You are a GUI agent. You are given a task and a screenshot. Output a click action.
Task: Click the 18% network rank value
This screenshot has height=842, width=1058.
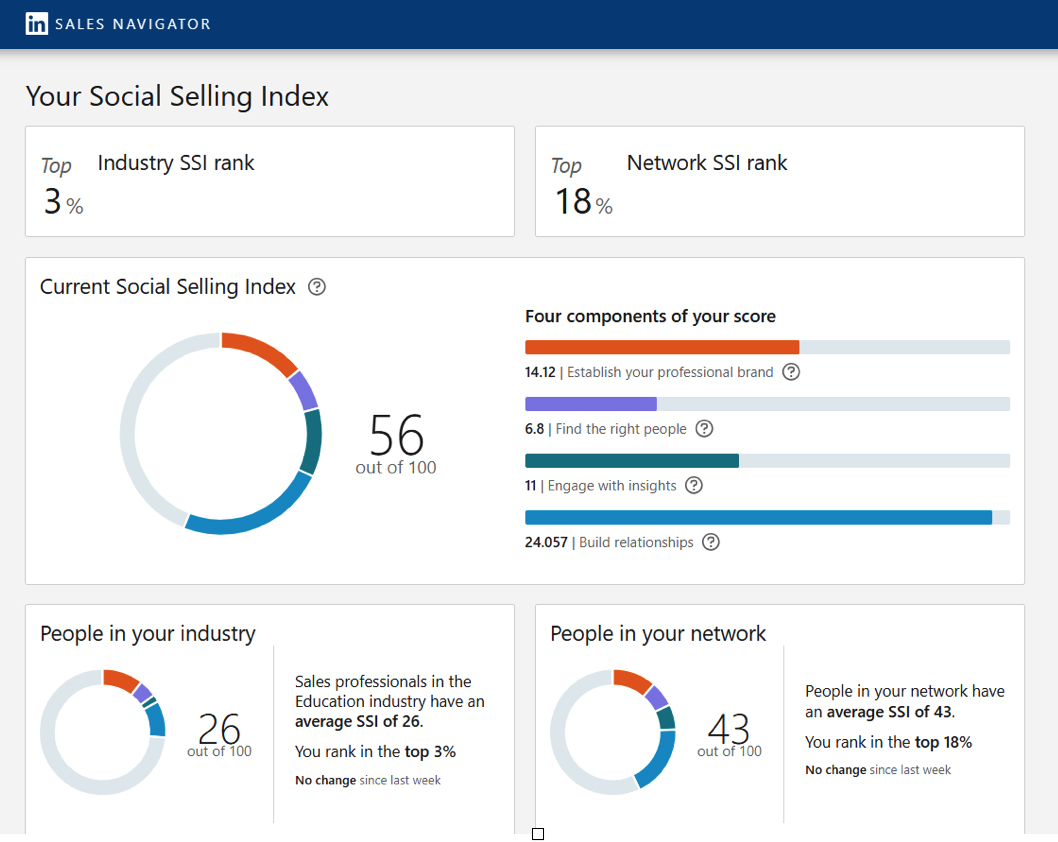584,202
